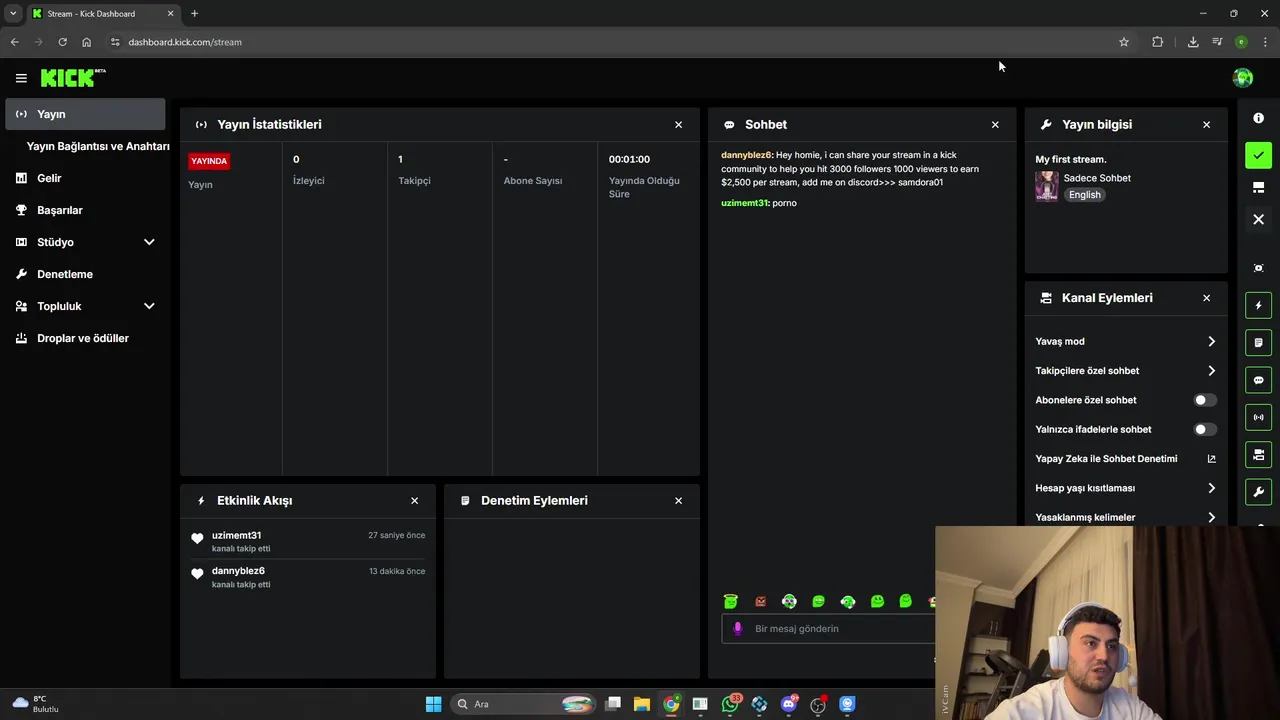Expand the Stüdyo sidebar section
The image size is (1280, 720).
pos(149,242)
